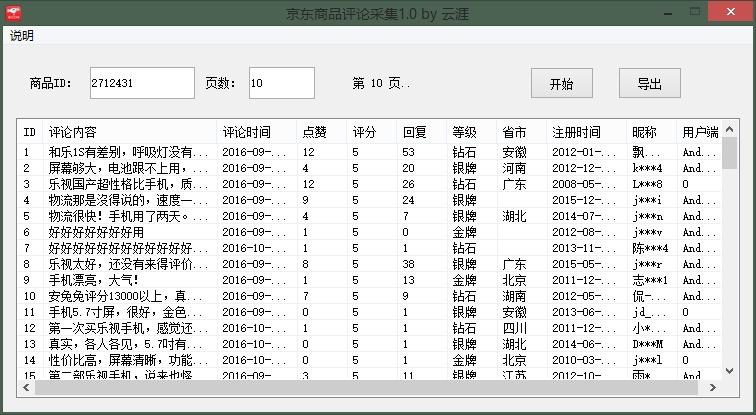
Task: Sort by the 评论时间 column header
Action: 256,132
